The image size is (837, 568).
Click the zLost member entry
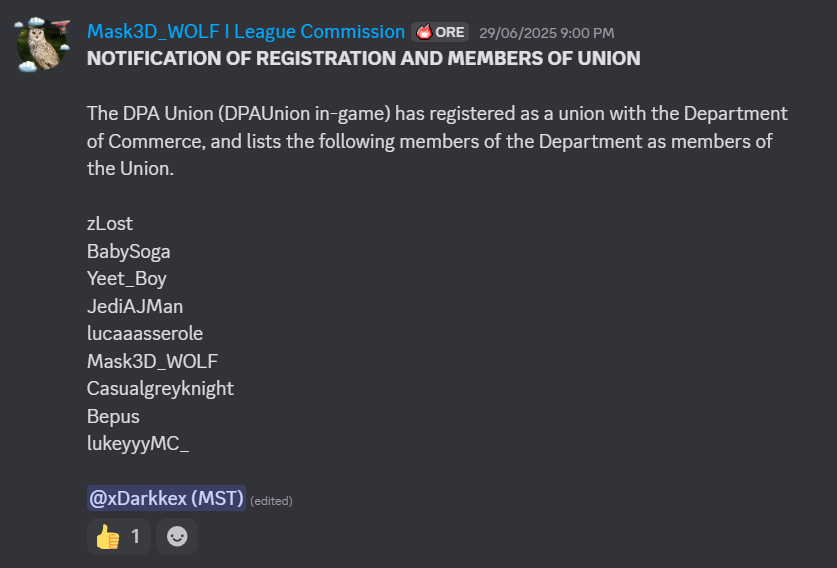(x=109, y=223)
